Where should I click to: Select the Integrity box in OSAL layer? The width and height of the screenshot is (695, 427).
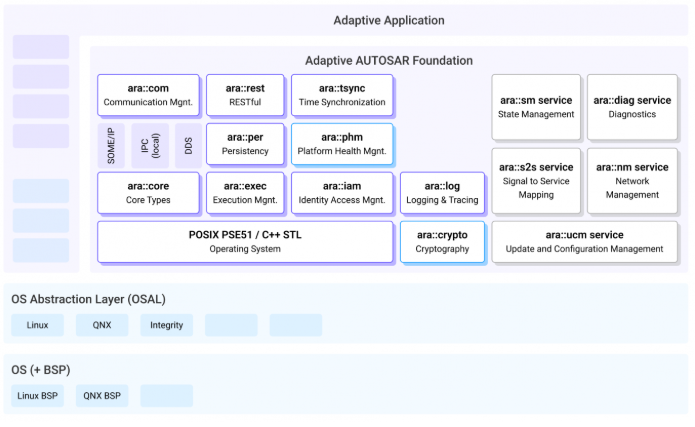(167, 325)
